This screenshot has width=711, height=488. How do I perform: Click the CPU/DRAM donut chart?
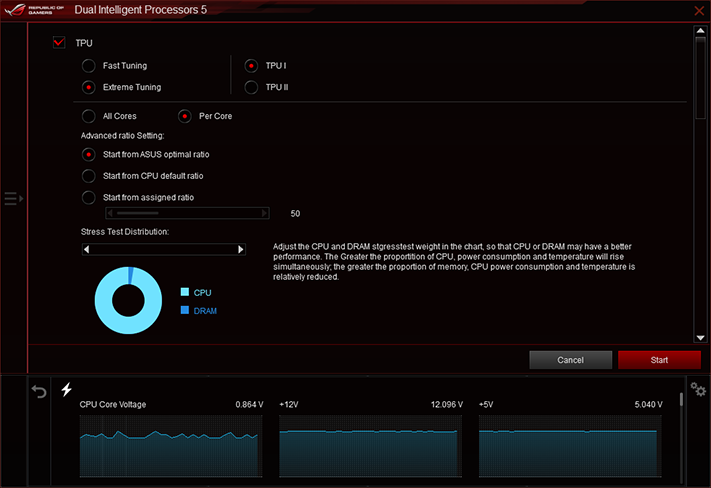[x=128, y=300]
